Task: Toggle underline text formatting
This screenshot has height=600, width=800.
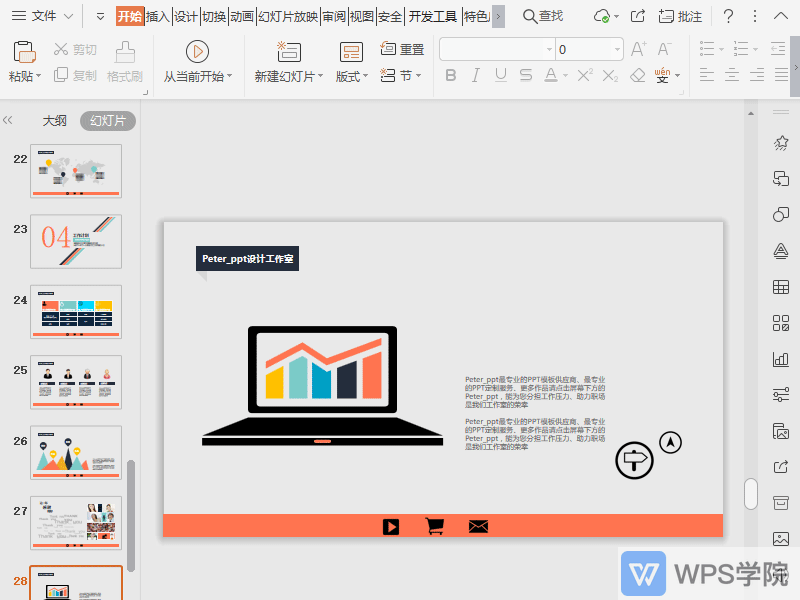Action: (500, 76)
